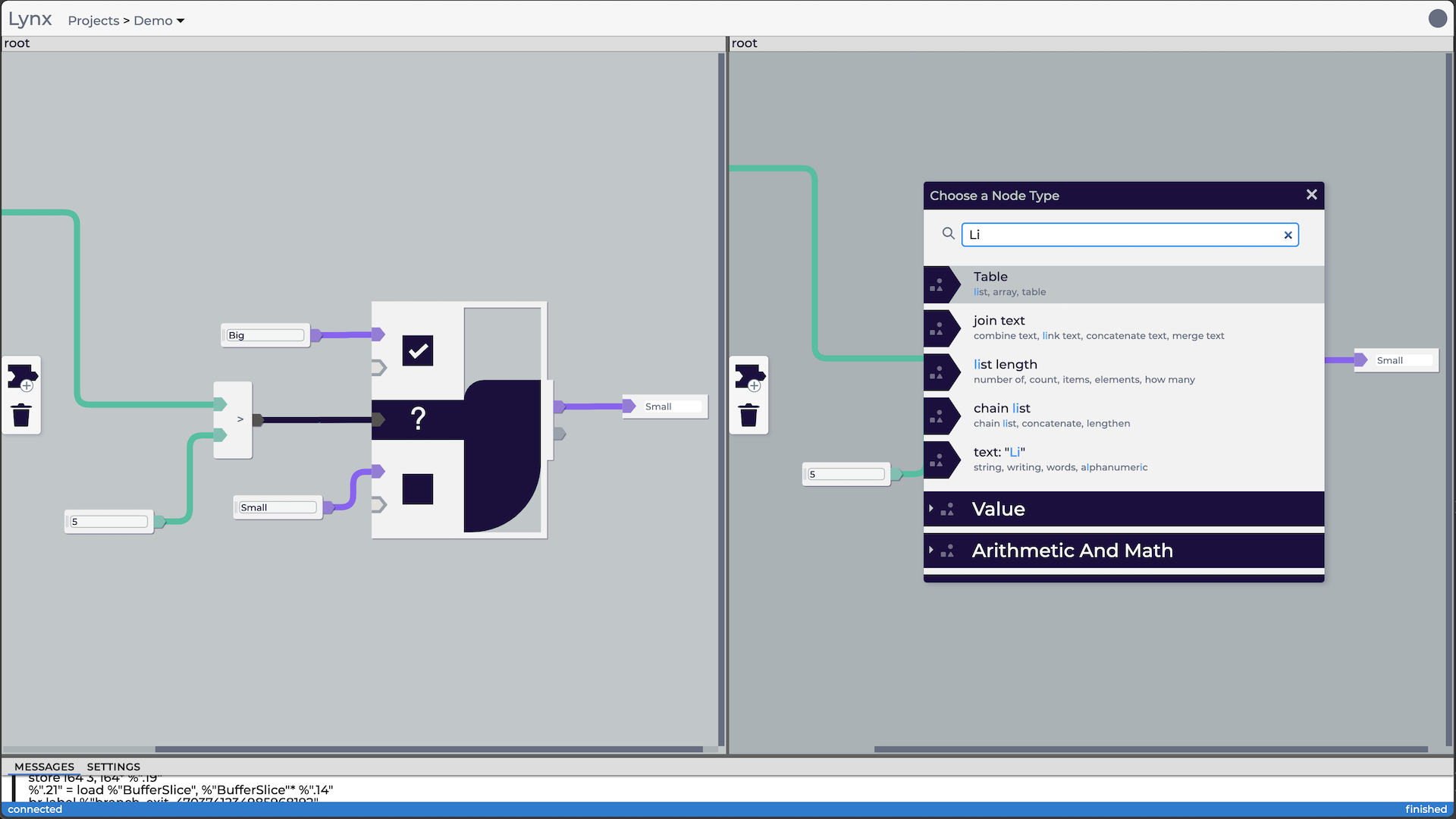Click the add node puzzle icon in left pane
This screenshot has height=819, width=1456.
click(x=21, y=377)
